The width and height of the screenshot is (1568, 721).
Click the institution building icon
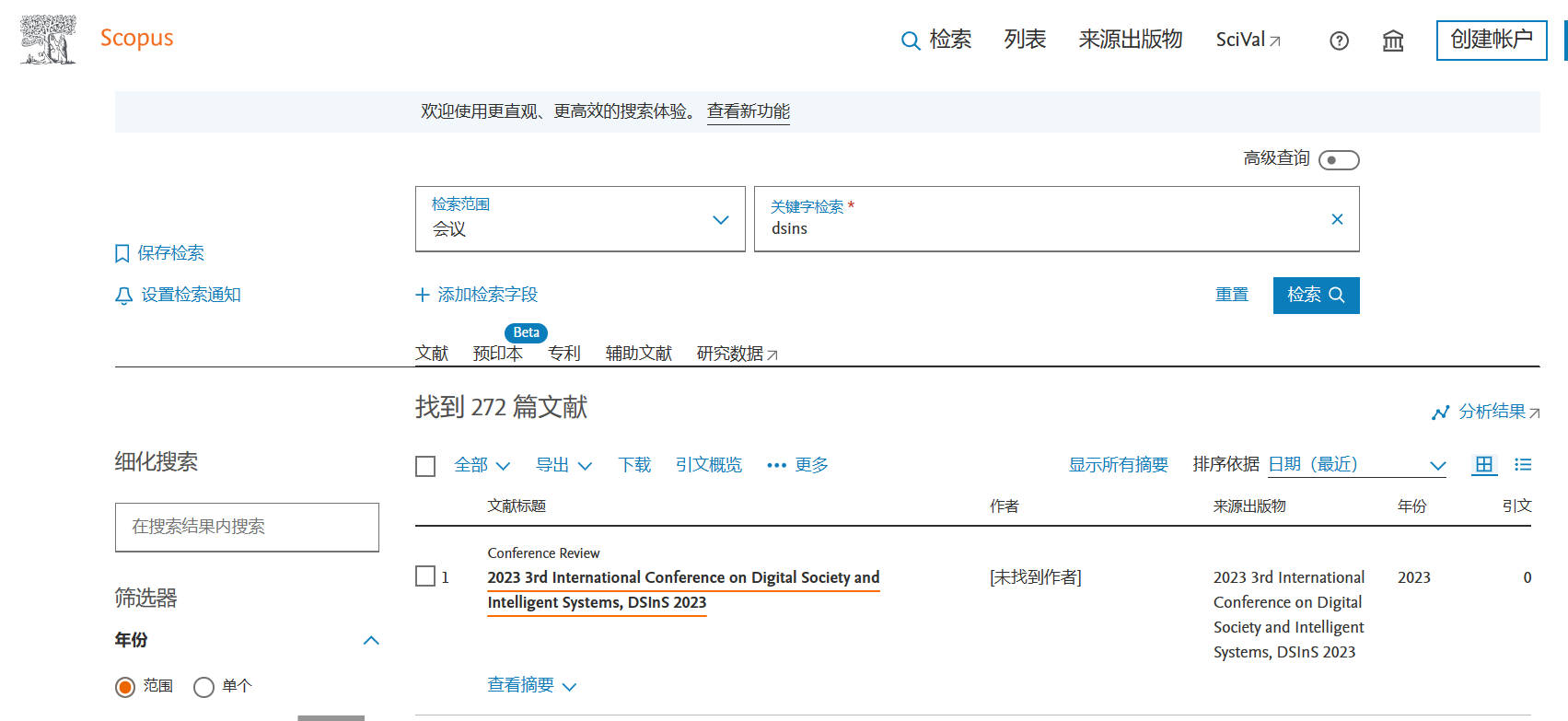[1392, 41]
